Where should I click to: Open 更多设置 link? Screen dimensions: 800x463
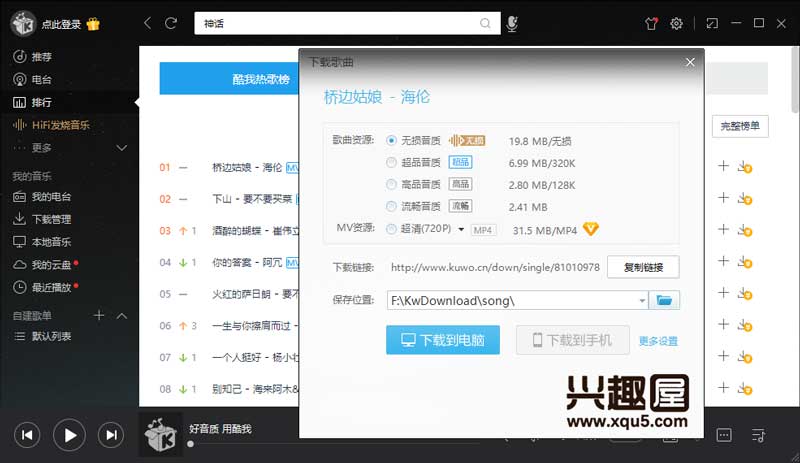(x=658, y=341)
